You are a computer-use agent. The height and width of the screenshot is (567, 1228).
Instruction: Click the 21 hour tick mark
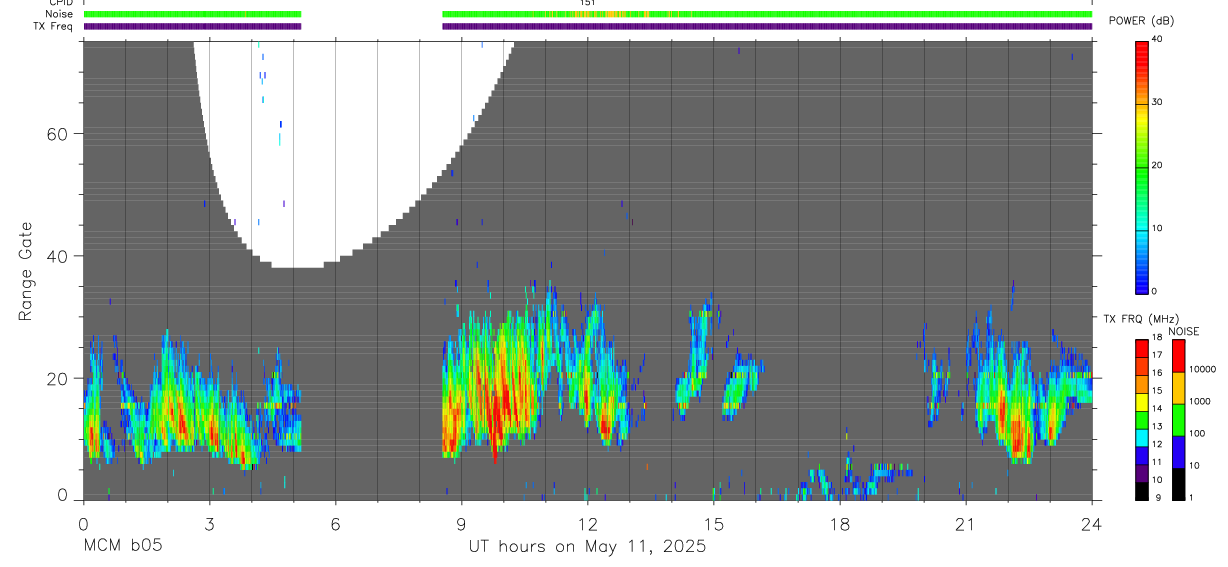[x=966, y=522]
